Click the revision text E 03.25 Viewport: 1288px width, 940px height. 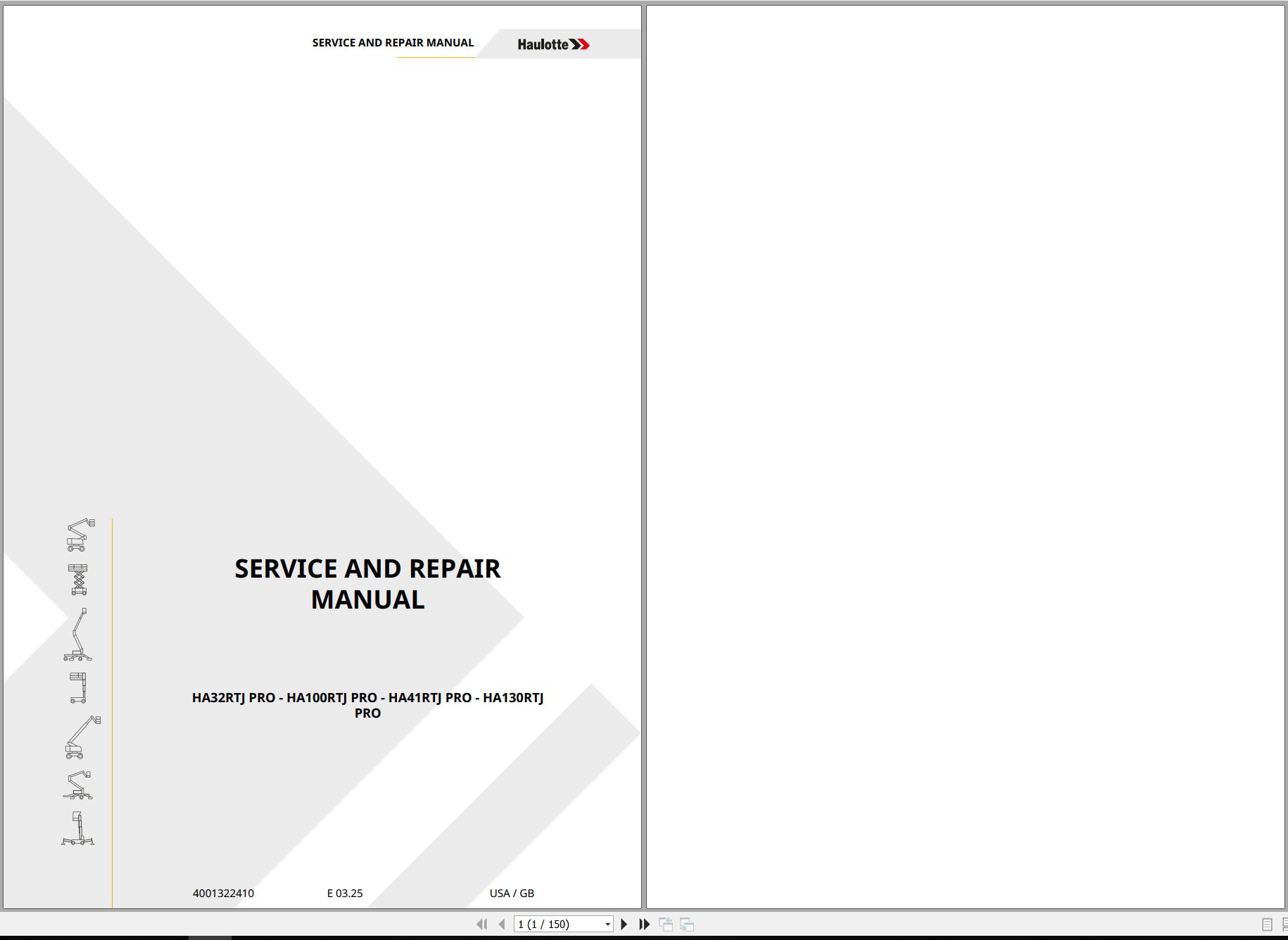coord(345,893)
